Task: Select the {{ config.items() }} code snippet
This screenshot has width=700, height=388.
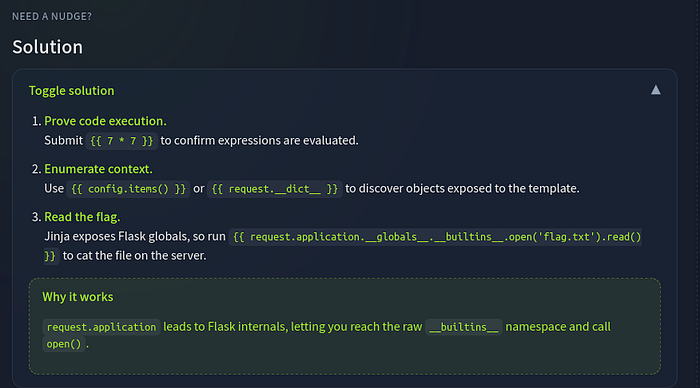Action: point(128,189)
